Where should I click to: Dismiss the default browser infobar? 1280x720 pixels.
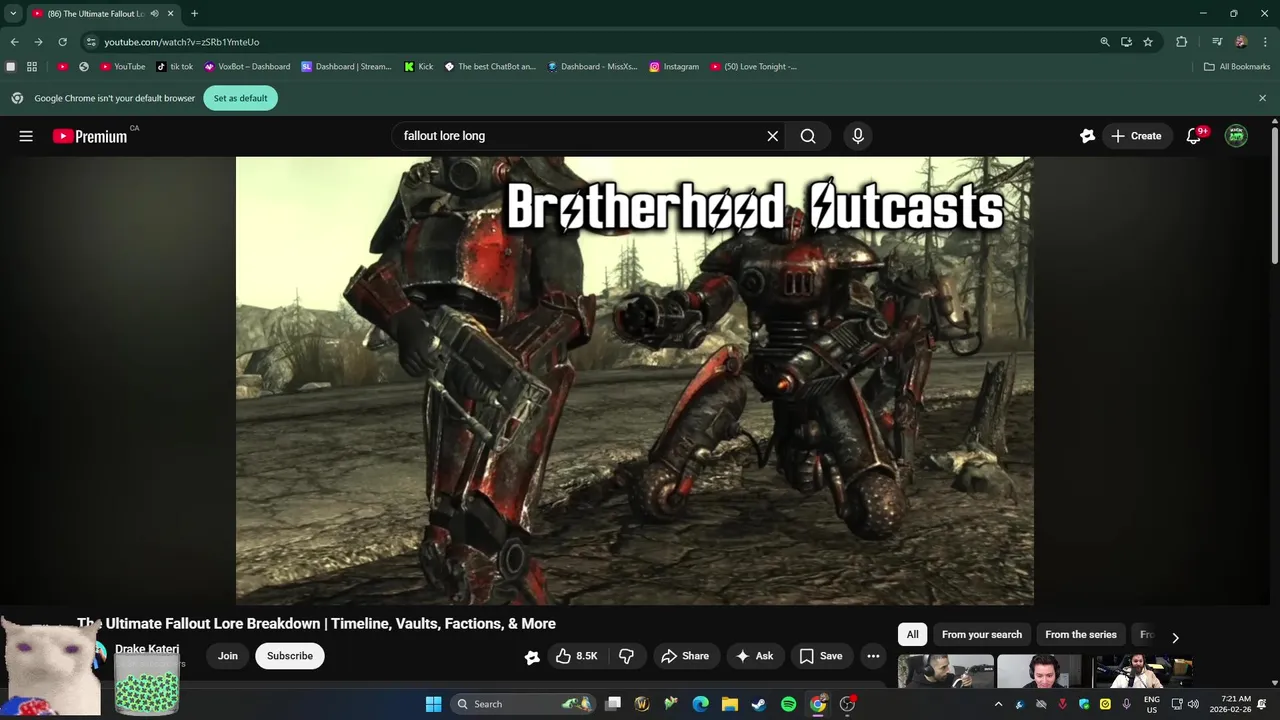(x=1262, y=98)
